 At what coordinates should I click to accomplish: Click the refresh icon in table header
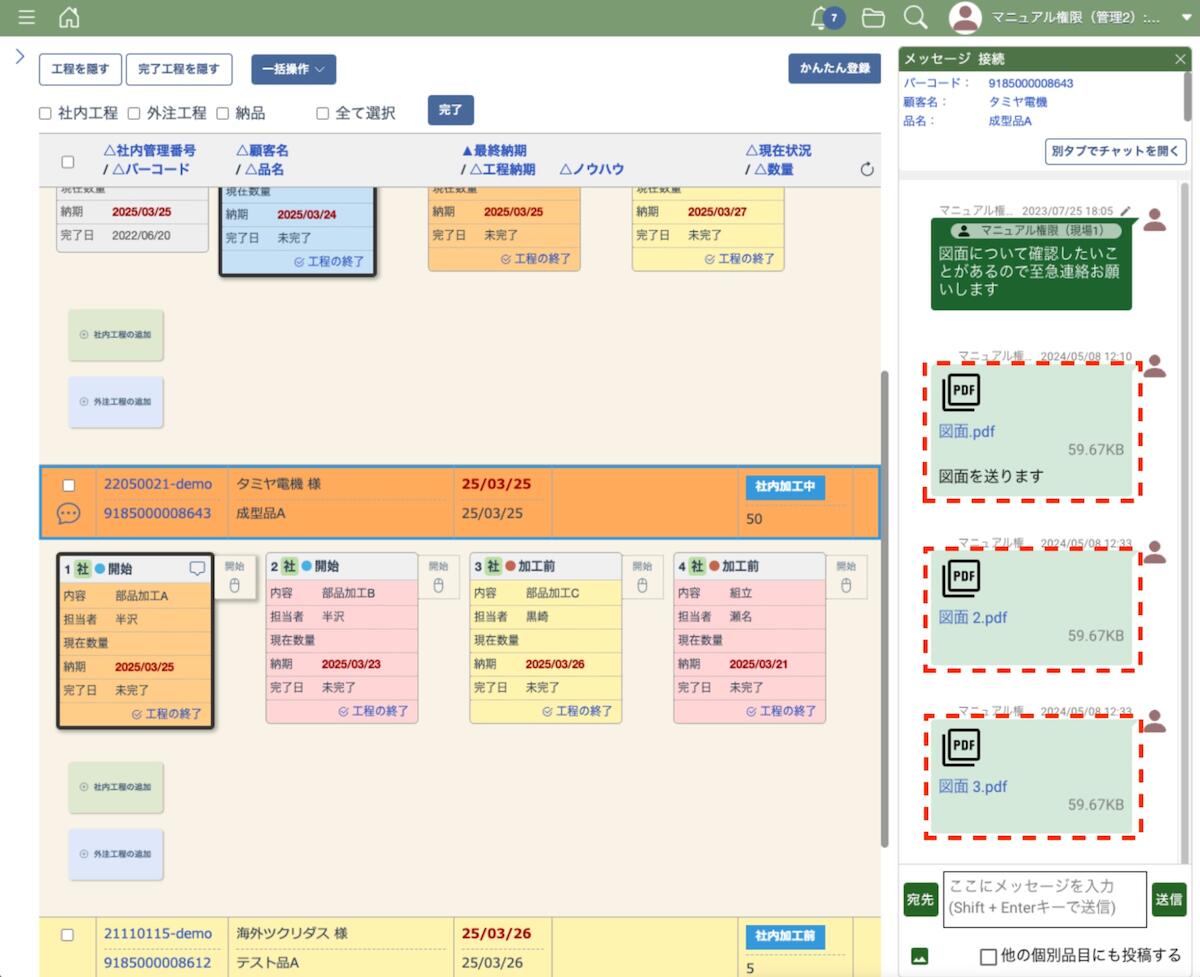[x=867, y=169]
